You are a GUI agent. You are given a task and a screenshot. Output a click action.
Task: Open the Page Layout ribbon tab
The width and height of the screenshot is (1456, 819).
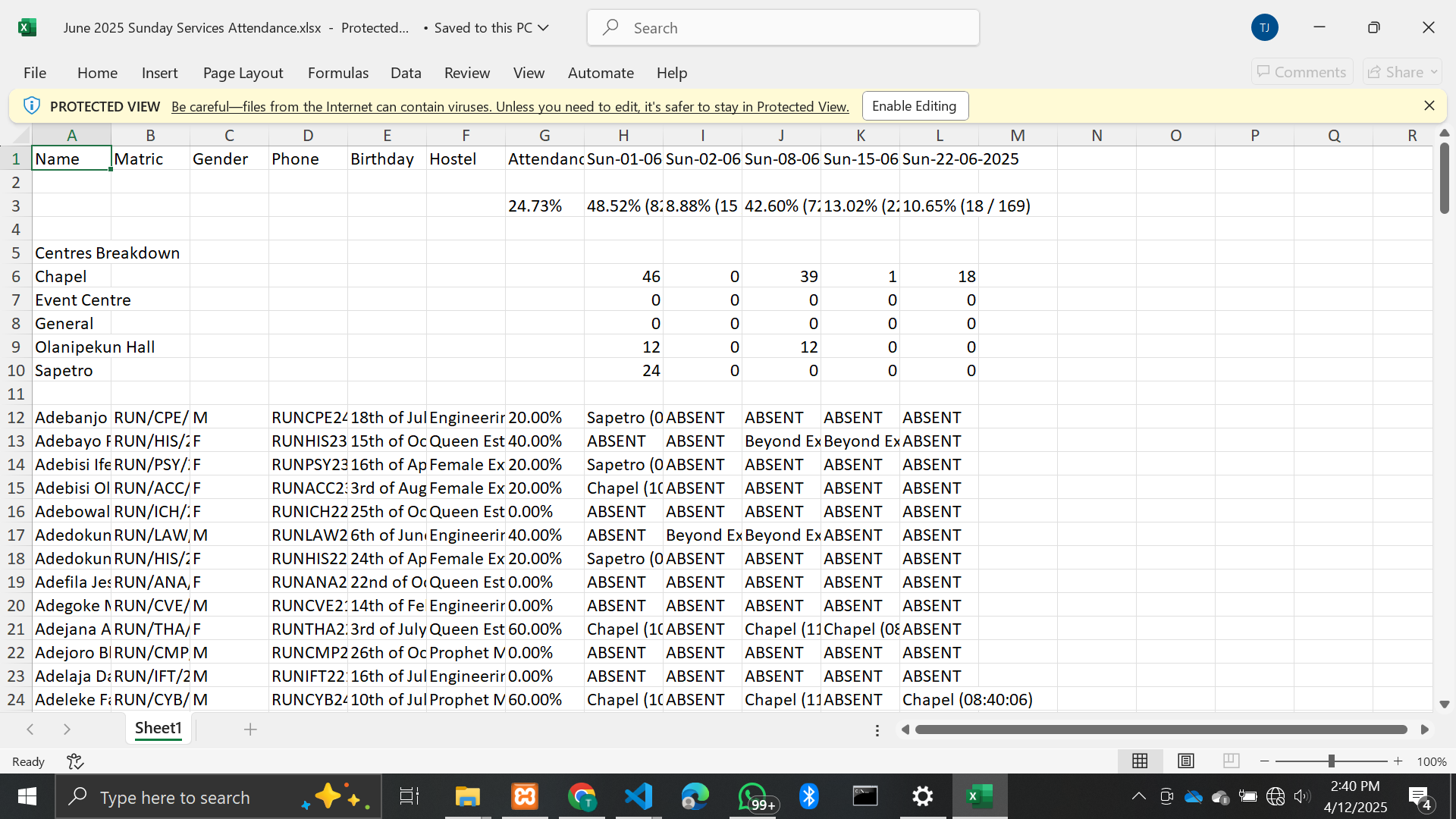pyautogui.click(x=243, y=73)
